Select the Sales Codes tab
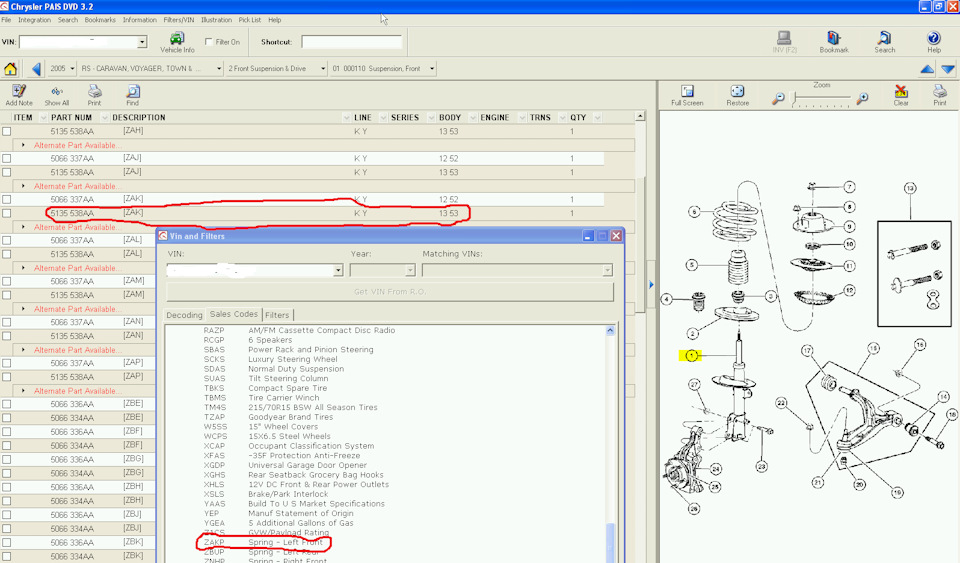 click(234, 314)
